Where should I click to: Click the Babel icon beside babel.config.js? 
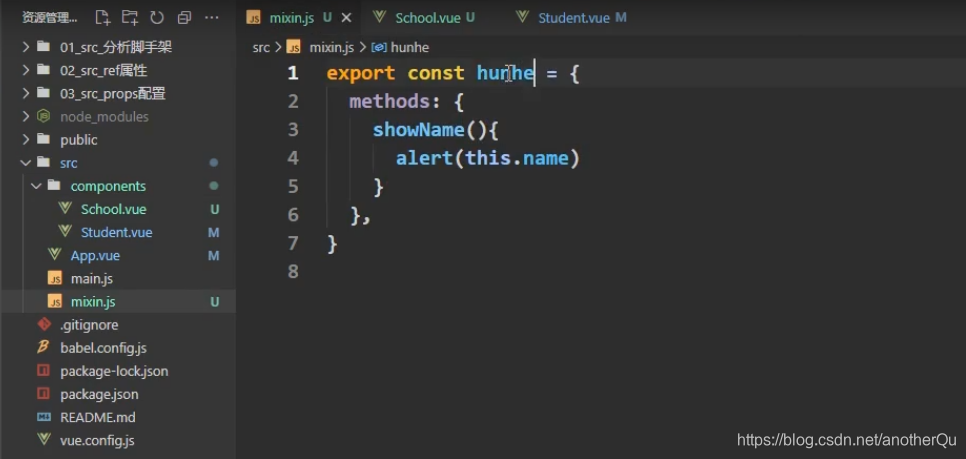point(43,347)
